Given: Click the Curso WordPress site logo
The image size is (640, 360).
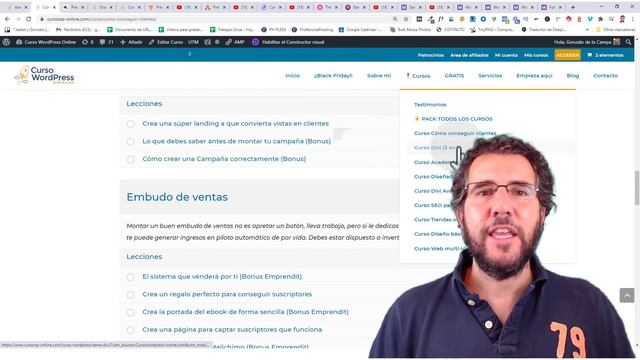Looking at the screenshot, I should (45, 76).
